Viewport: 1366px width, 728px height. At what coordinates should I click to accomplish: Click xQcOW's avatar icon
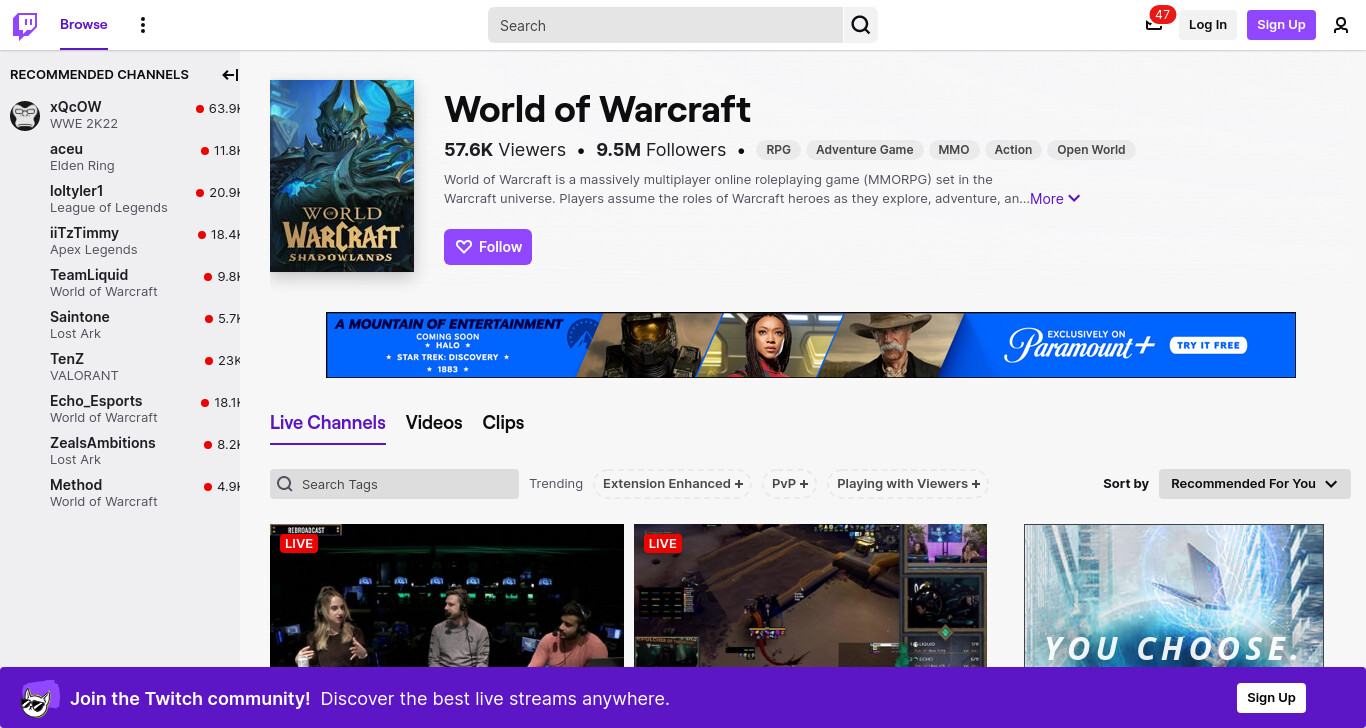[x=25, y=115]
